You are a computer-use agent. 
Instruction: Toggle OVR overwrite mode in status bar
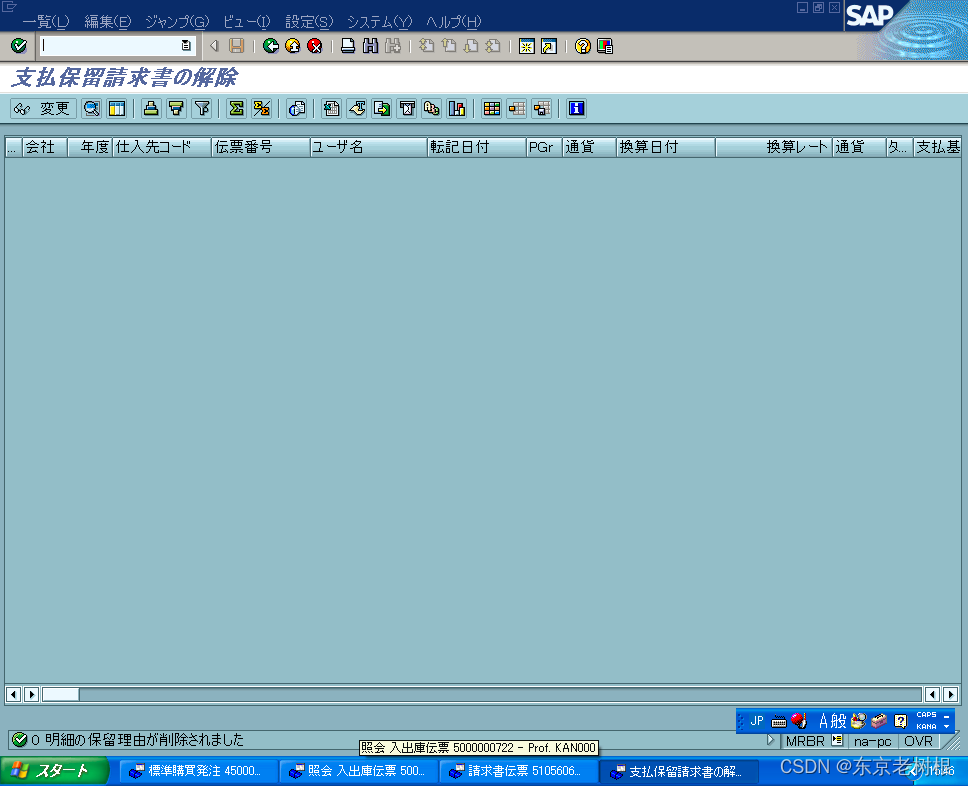point(919,741)
